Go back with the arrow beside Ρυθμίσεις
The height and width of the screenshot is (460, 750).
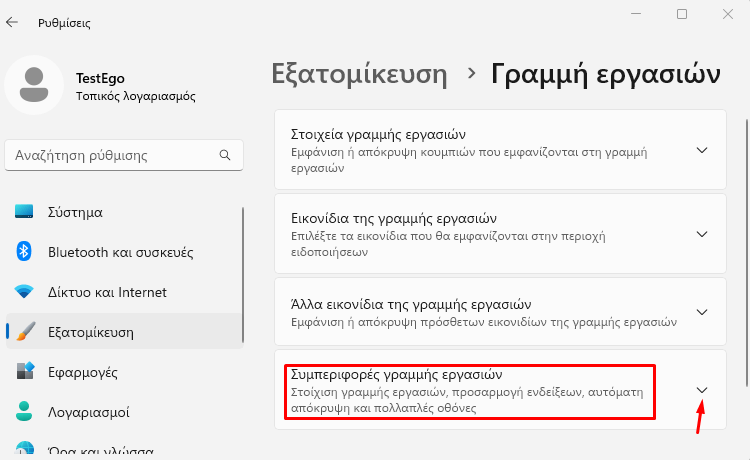pyautogui.click(x=12, y=22)
